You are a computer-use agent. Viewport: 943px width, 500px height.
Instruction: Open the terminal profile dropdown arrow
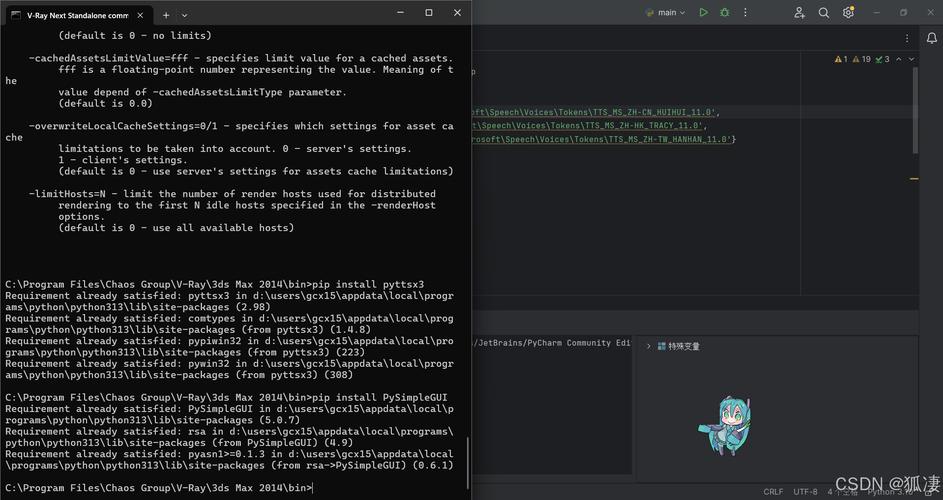pyautogui.click(x=185, y=15)
